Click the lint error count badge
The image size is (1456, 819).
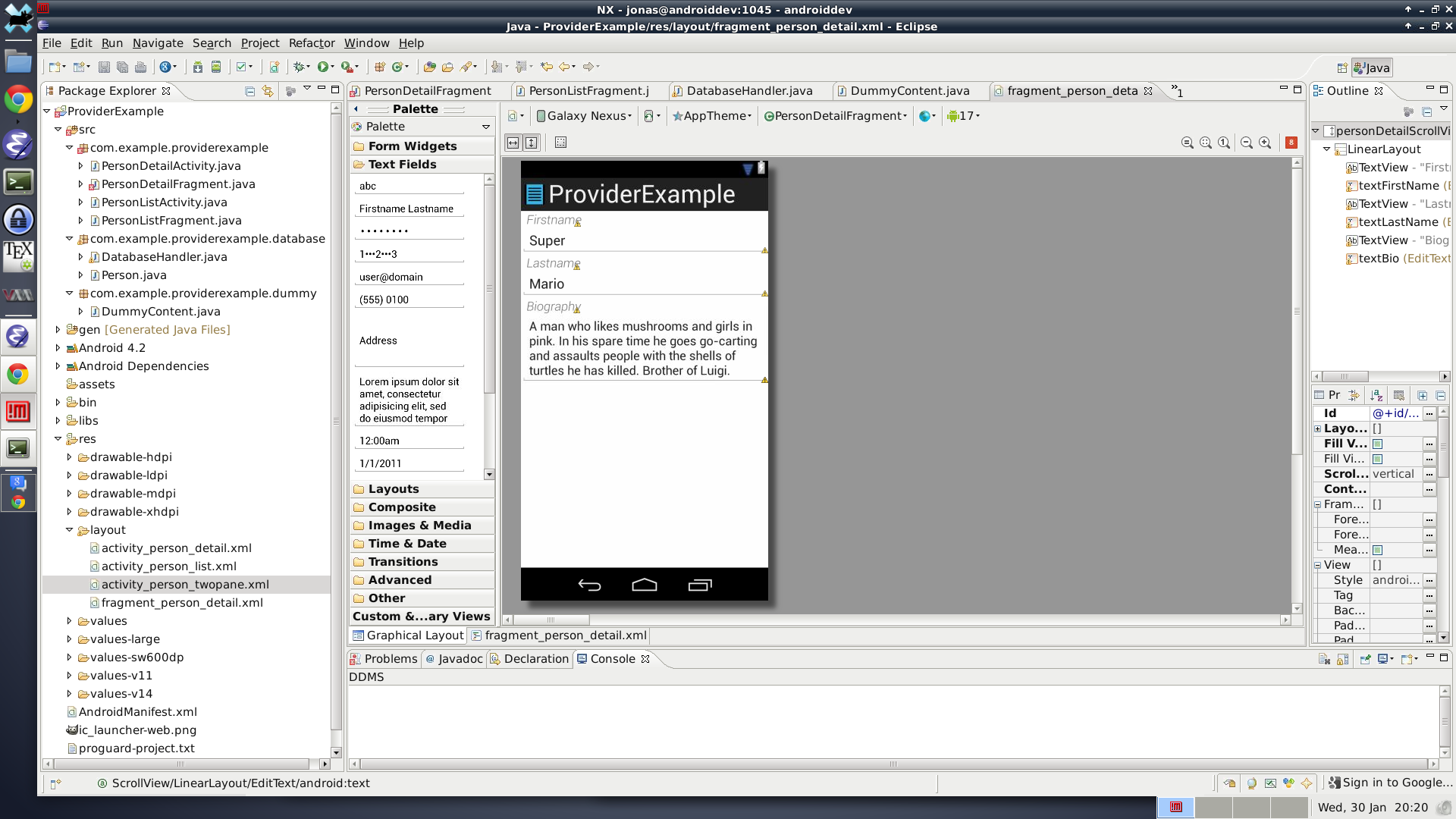coord(1291,143)
